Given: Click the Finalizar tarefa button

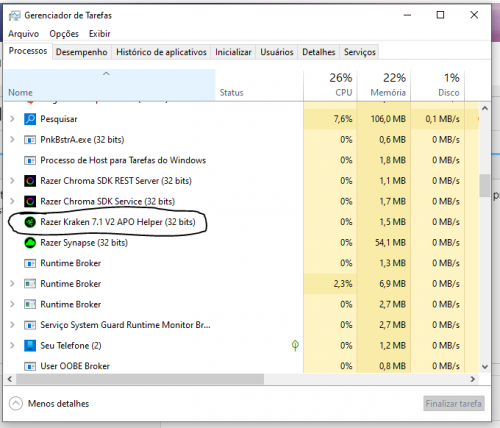Looking at the screenshot, I should (454, 404).
